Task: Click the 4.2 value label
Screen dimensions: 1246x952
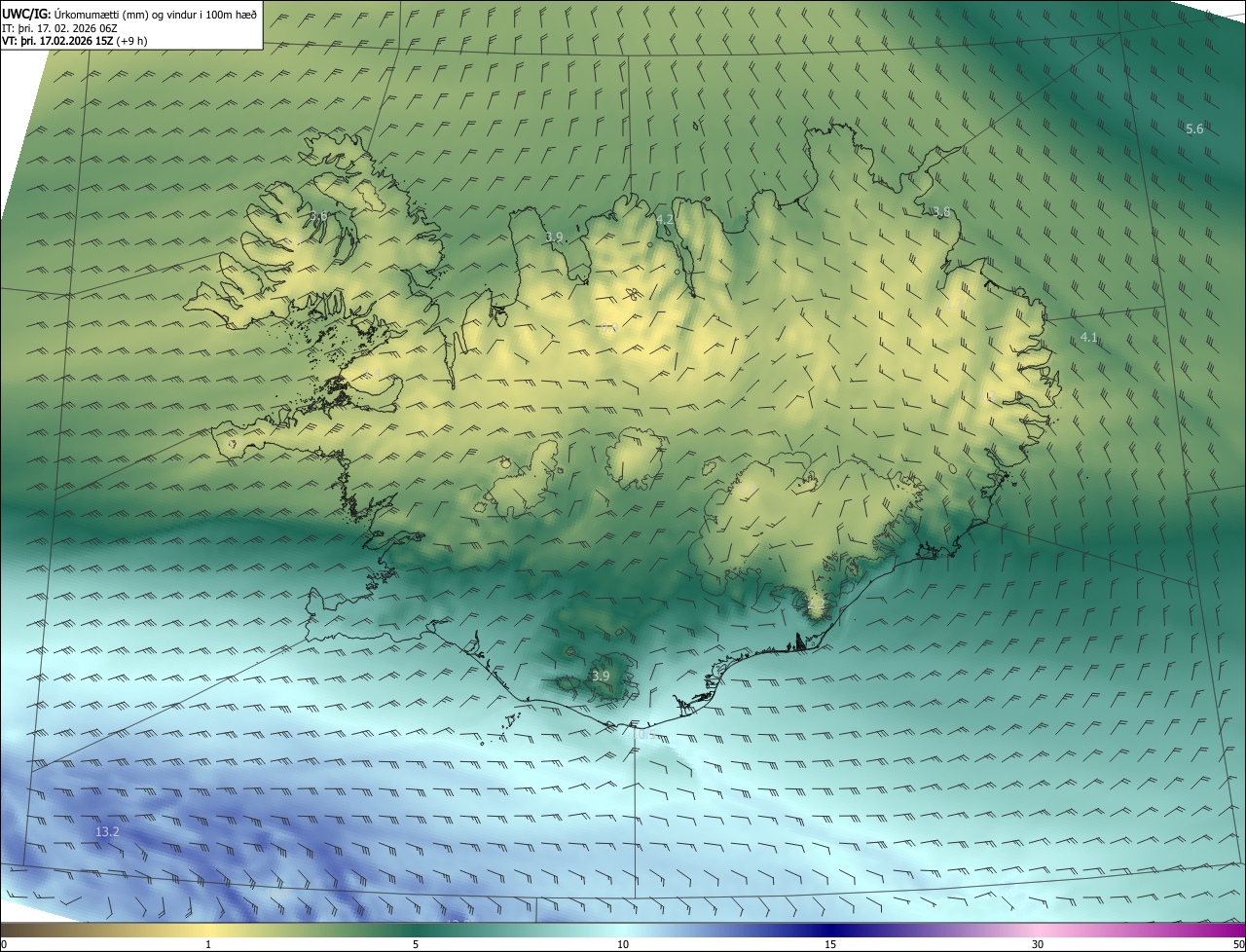Action: [665, 220]
